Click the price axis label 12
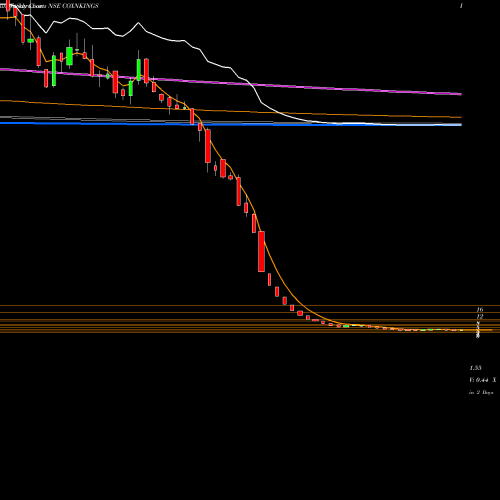 click(x=480, y=317)
